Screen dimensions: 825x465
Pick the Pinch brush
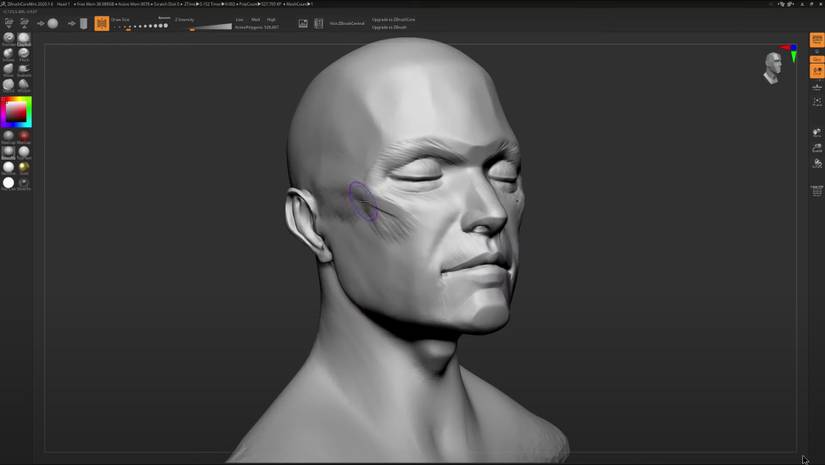(x=24, y=54)
